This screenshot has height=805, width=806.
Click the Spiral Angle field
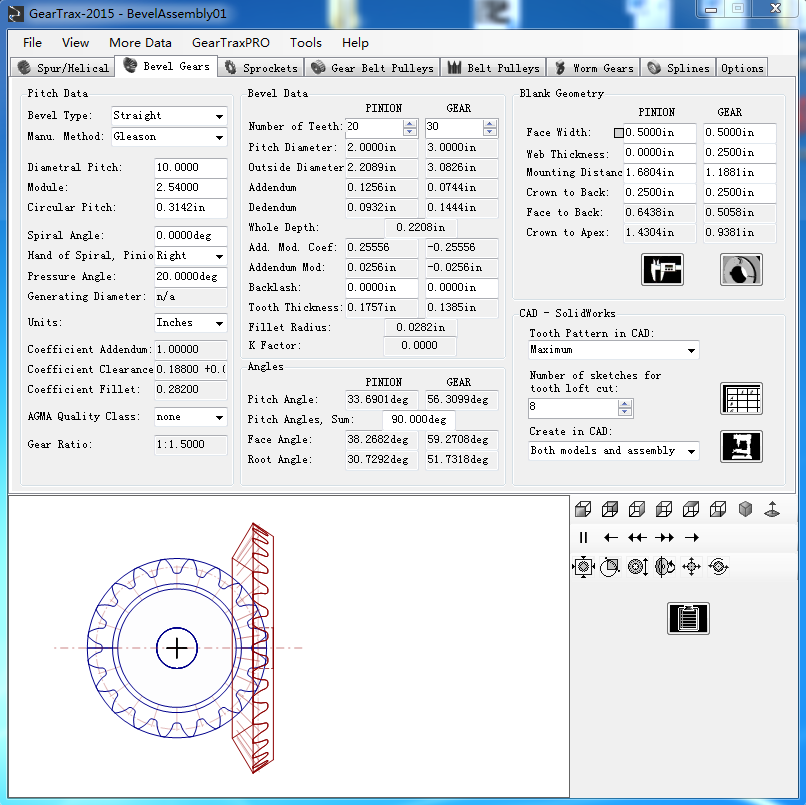[x=191, y=235]
